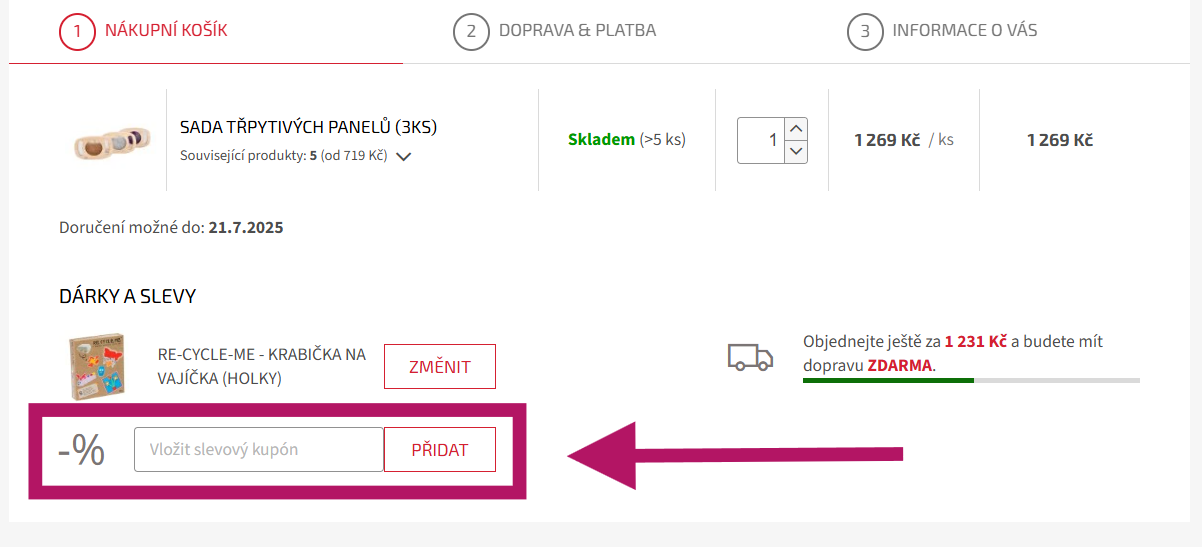The width and height of the screenshot is (1202, 547).
Task: Select the Nákupní košík step
Action: click(166, 30)
